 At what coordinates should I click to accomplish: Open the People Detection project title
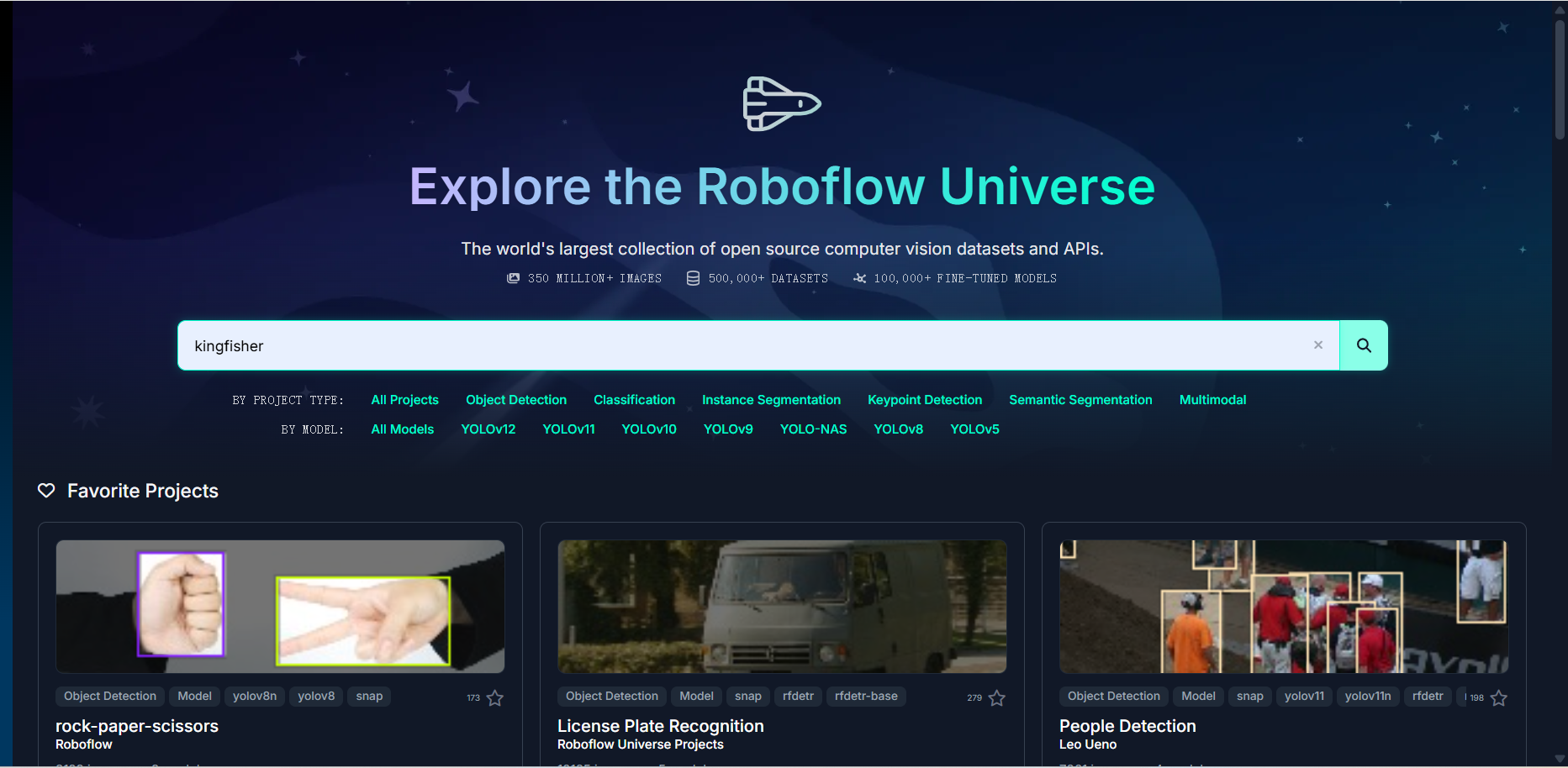click(x=1127, y=726)
